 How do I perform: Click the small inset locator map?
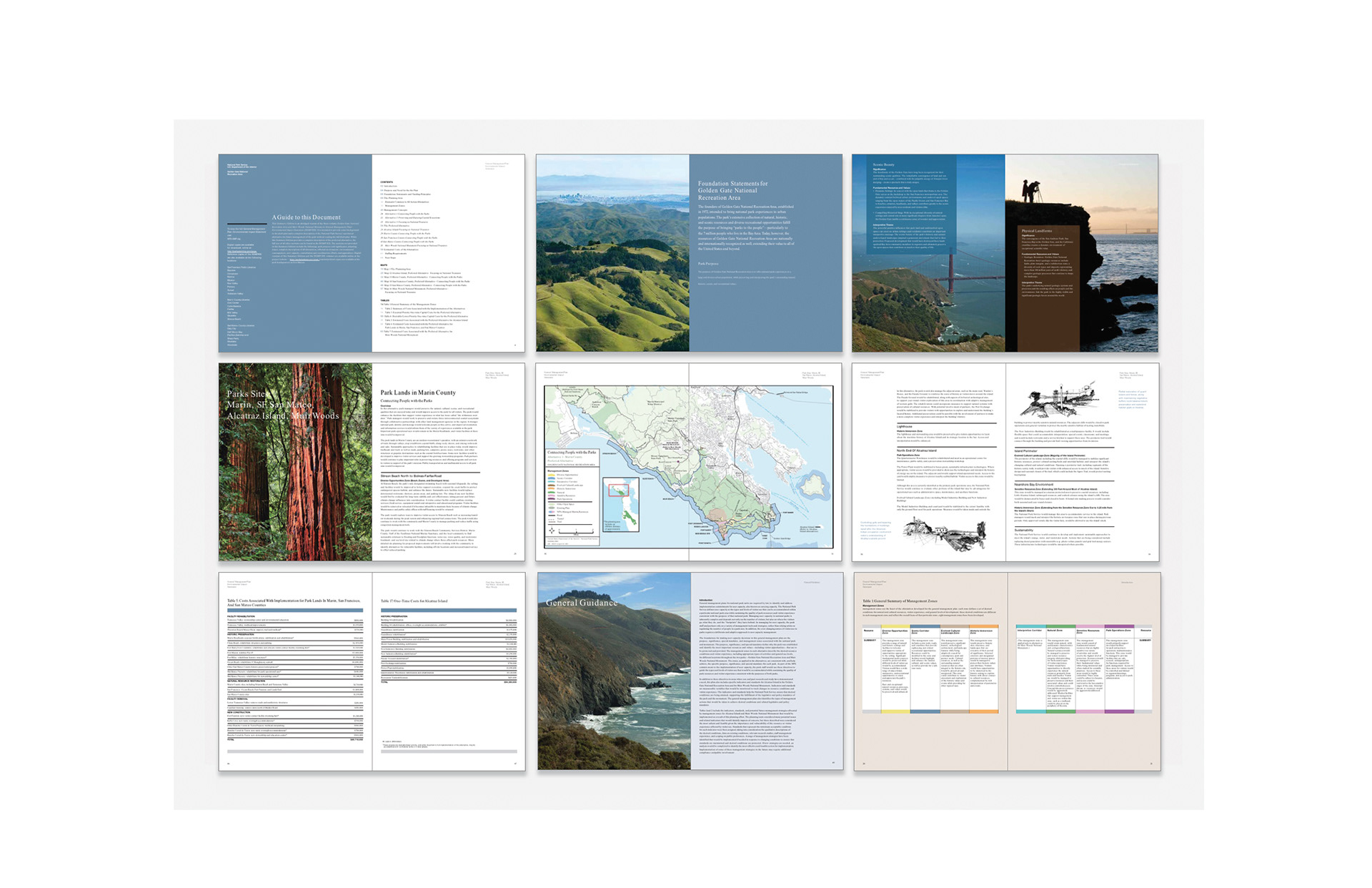(x=622, y=506)
